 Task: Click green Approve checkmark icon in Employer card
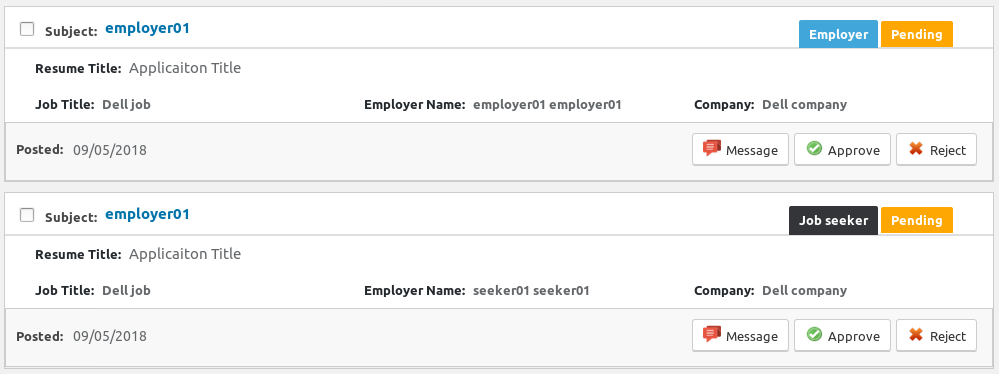pos(814,148)
